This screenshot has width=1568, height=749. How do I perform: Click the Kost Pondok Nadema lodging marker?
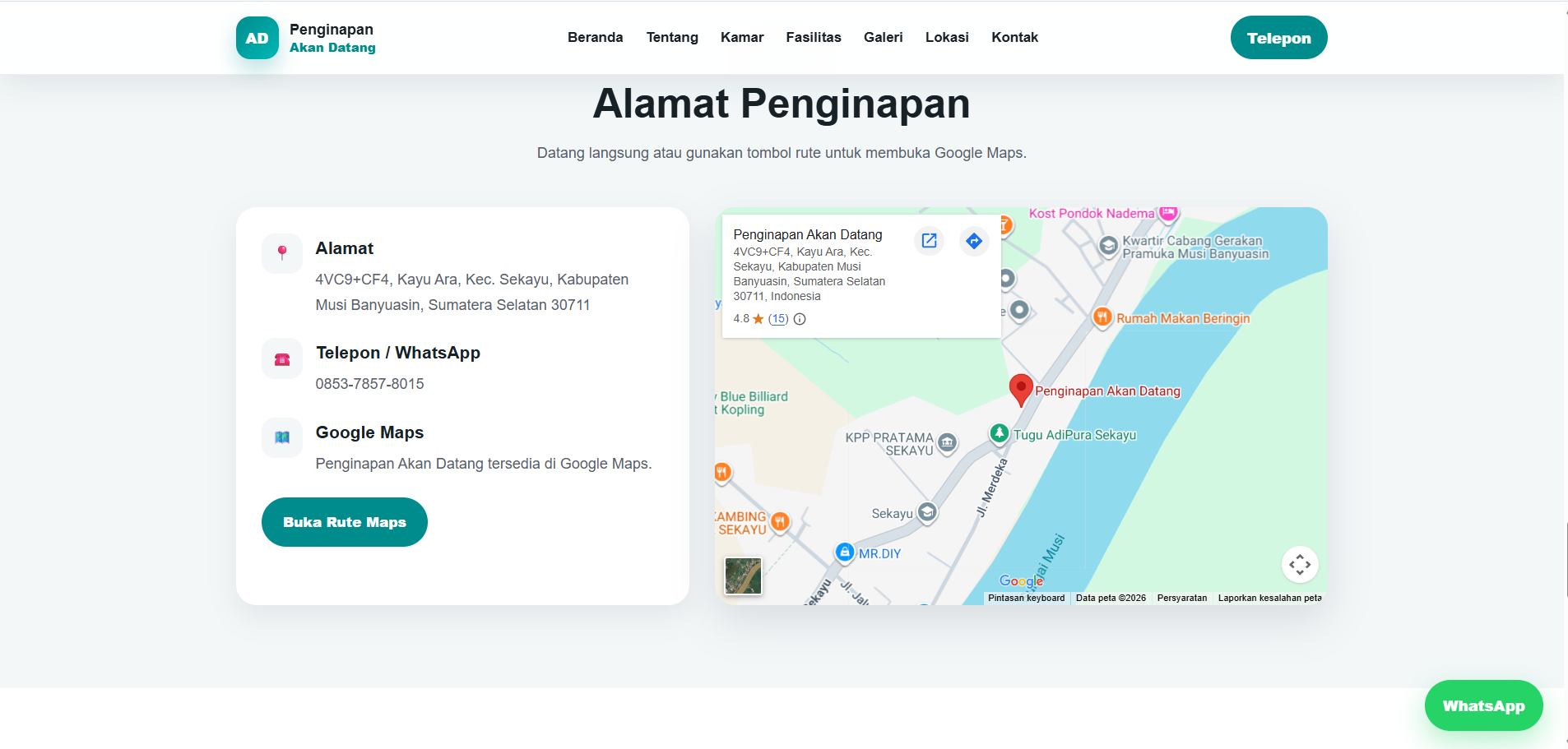(1168, 214)
